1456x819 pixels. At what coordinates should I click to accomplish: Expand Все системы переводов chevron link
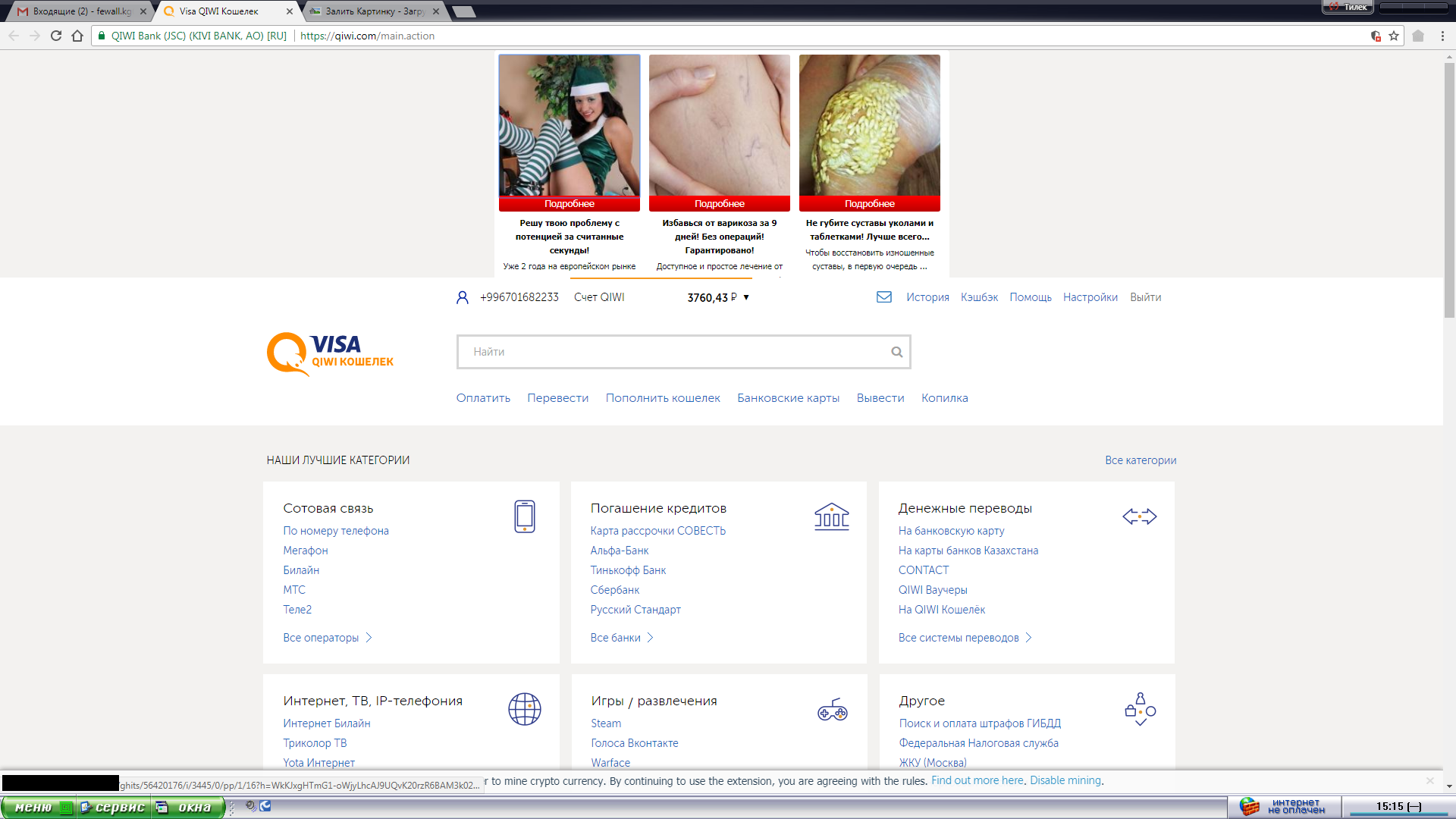click(x=965, y=638)
